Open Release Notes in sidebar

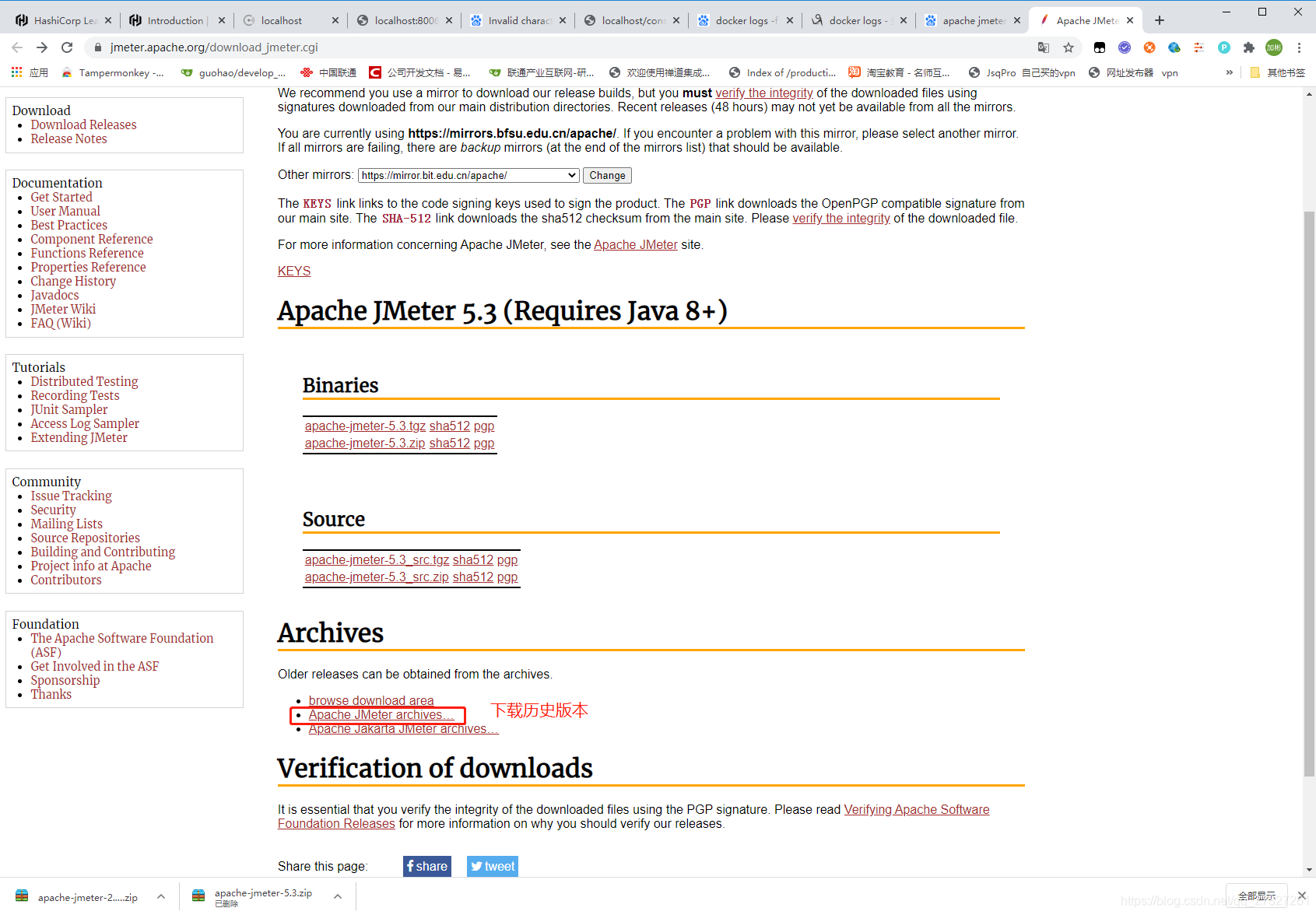click(x=68, y=138)
